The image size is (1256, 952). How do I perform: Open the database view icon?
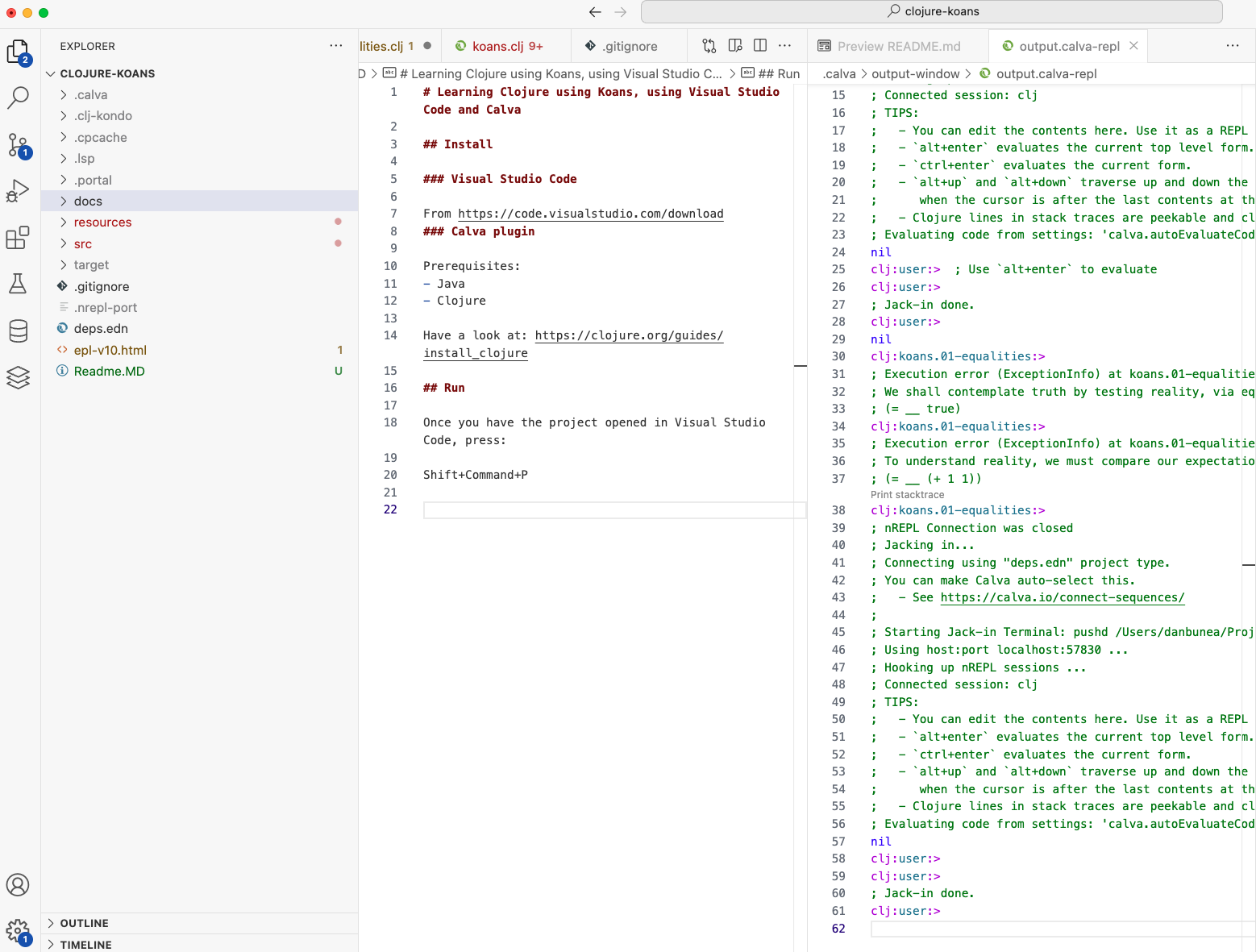coord(18,330)
